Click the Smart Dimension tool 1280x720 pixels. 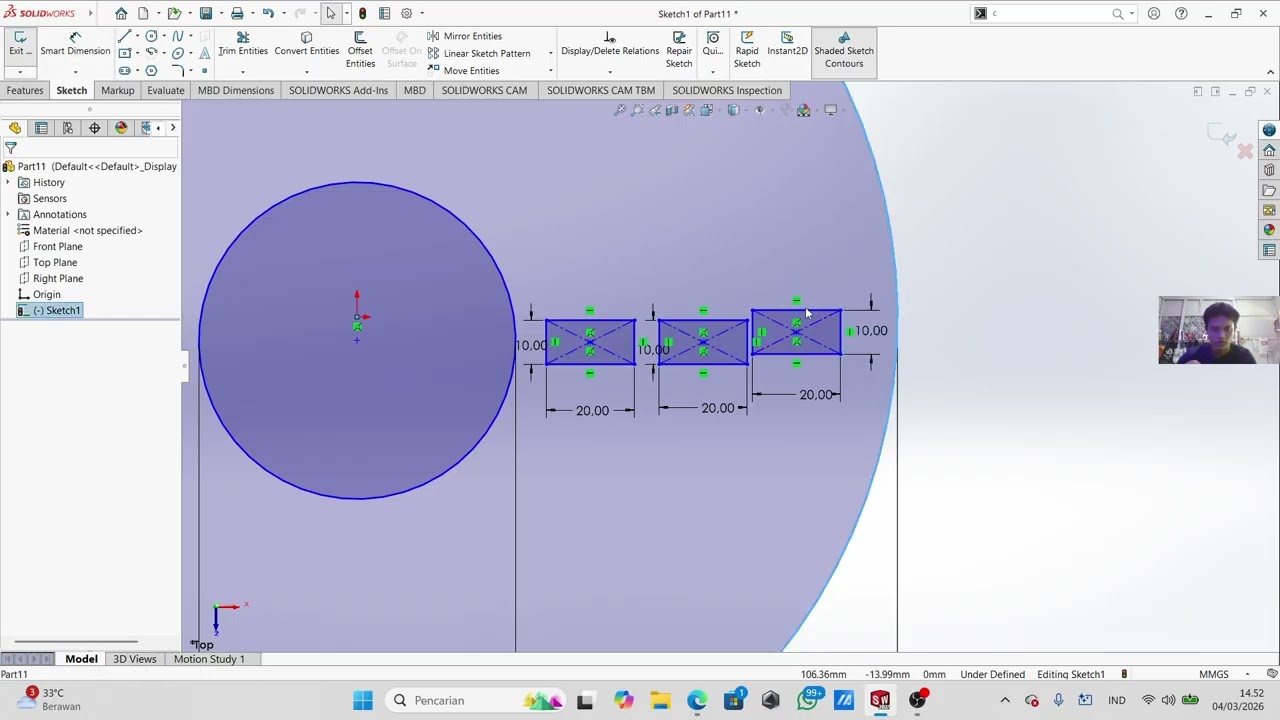pyautogui.click(x=75, y=44)
